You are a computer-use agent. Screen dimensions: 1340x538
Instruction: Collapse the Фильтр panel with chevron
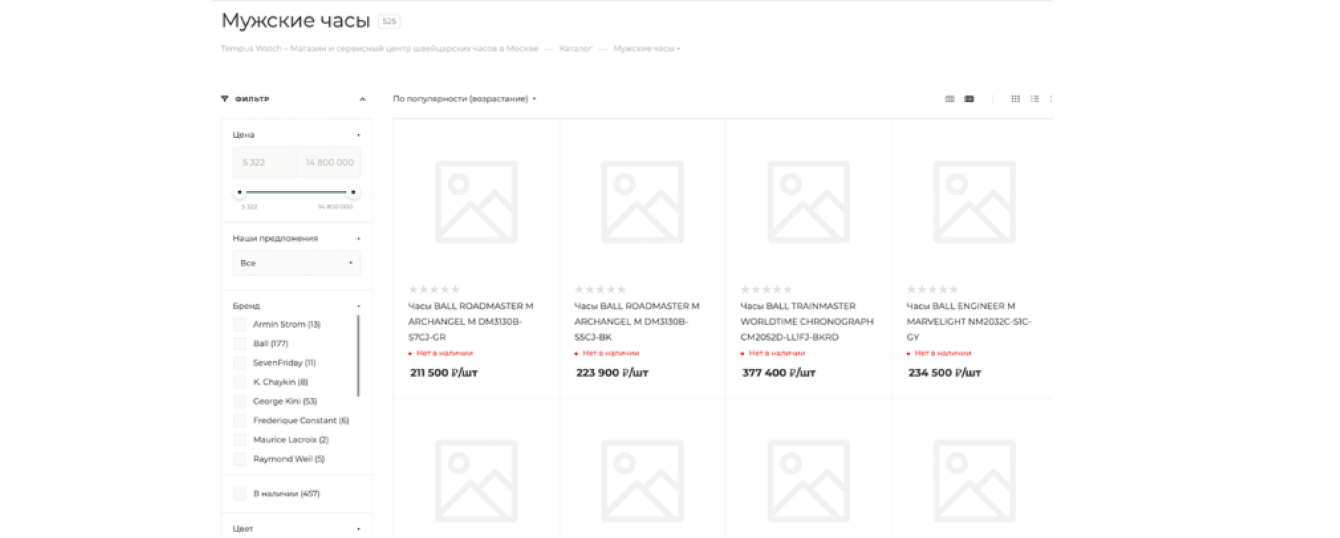click(362, 99)
